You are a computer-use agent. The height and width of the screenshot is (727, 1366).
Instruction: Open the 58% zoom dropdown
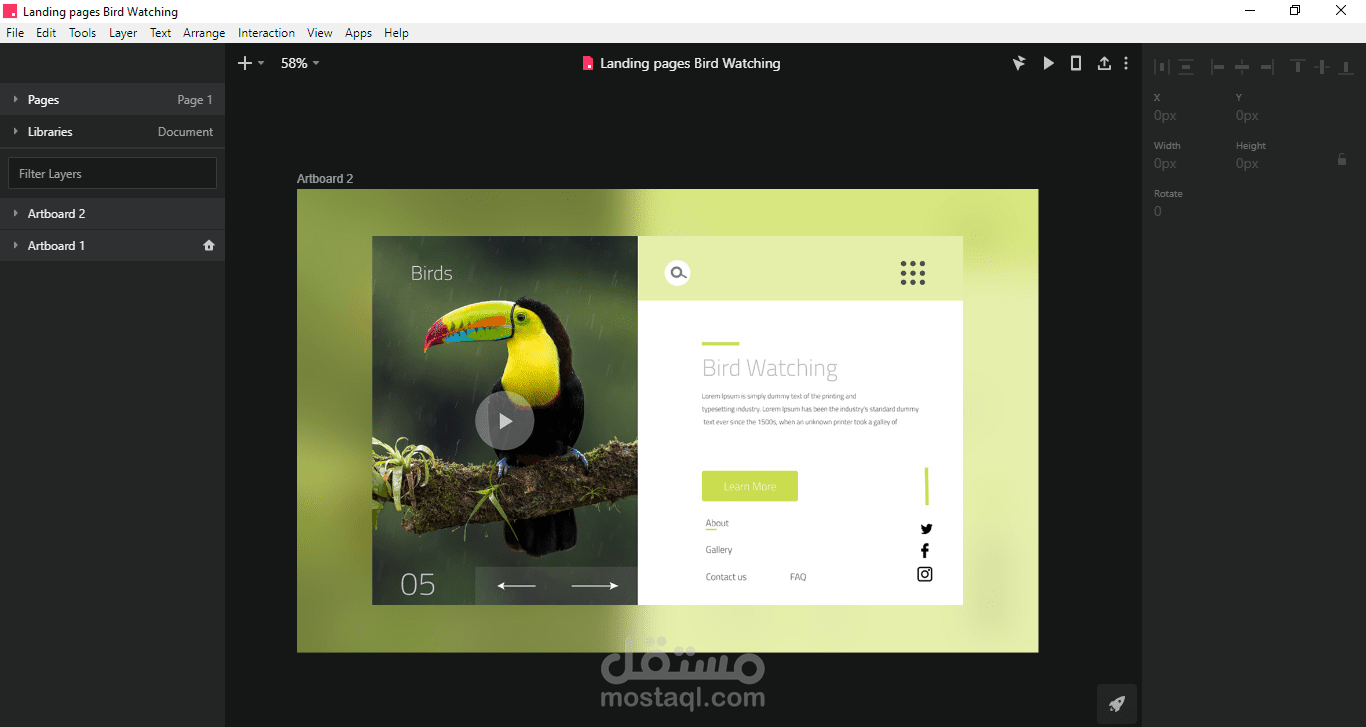(300, 63)
